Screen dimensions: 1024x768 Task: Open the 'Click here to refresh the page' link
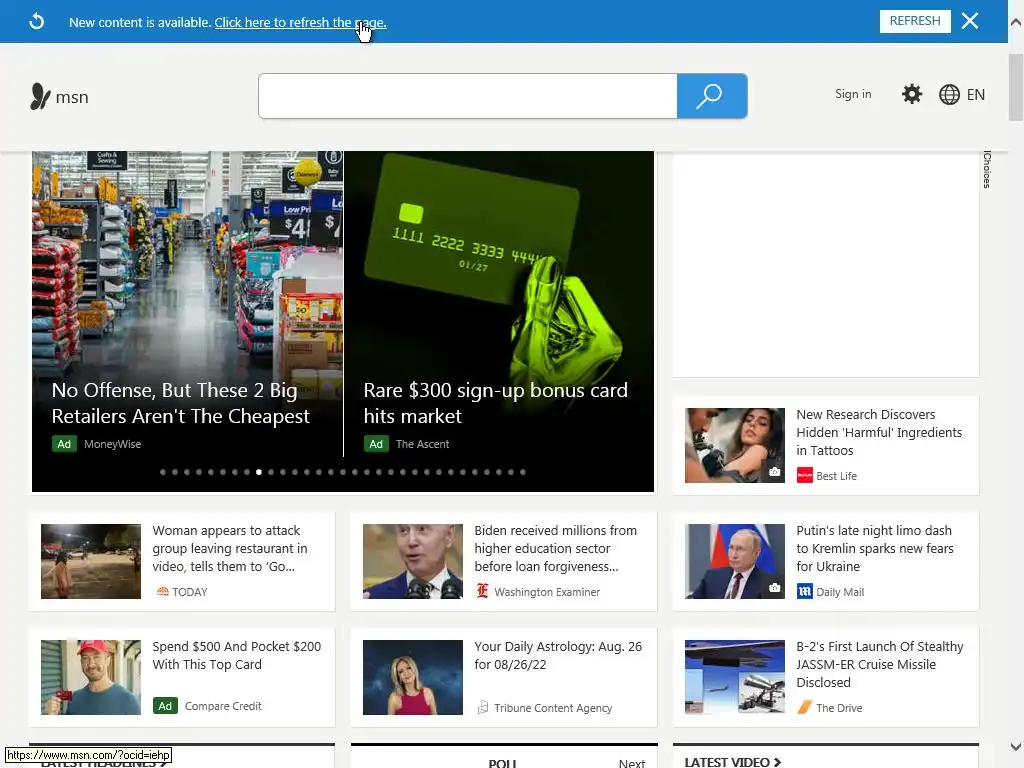point(300,22)
